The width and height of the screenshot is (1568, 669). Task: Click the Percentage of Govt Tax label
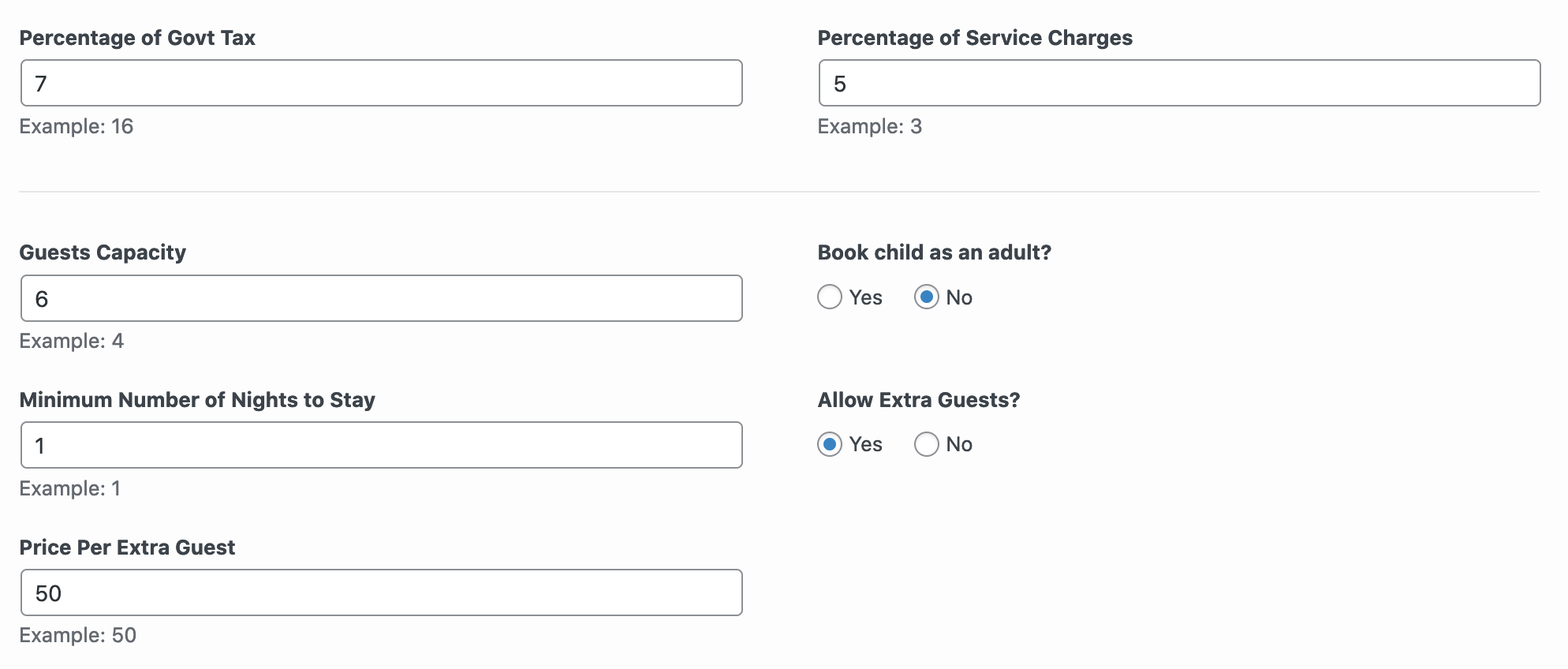137,38
